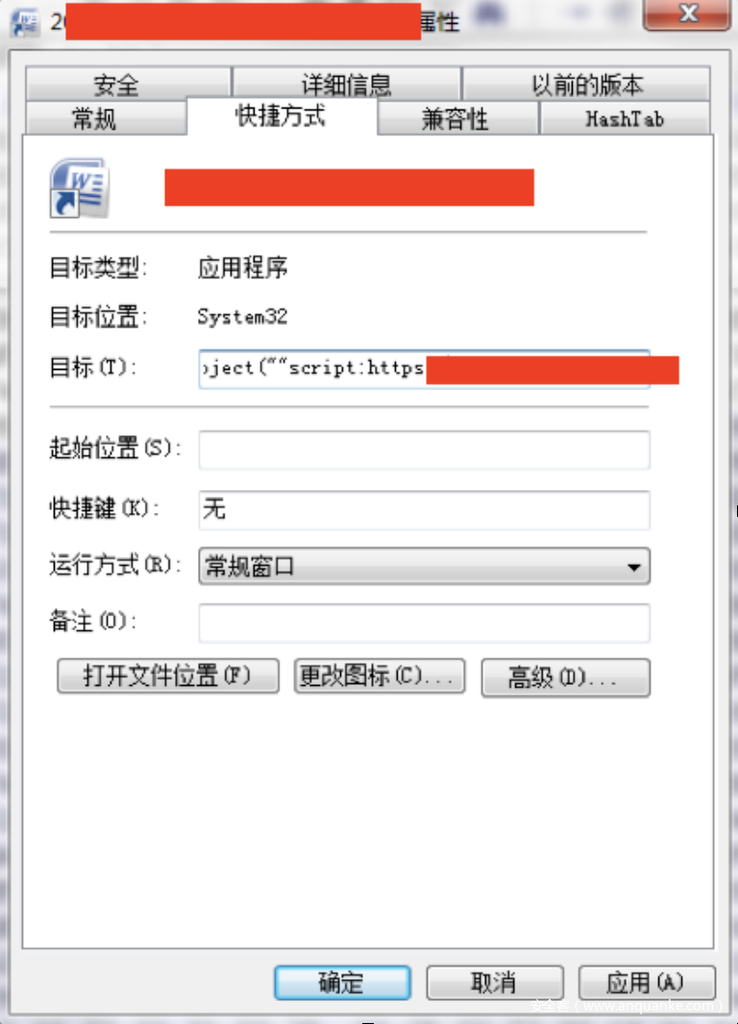The image size is (738, 1024).
Task: Select the 快捷方式 tab
Action: click(x=281, y=116)
